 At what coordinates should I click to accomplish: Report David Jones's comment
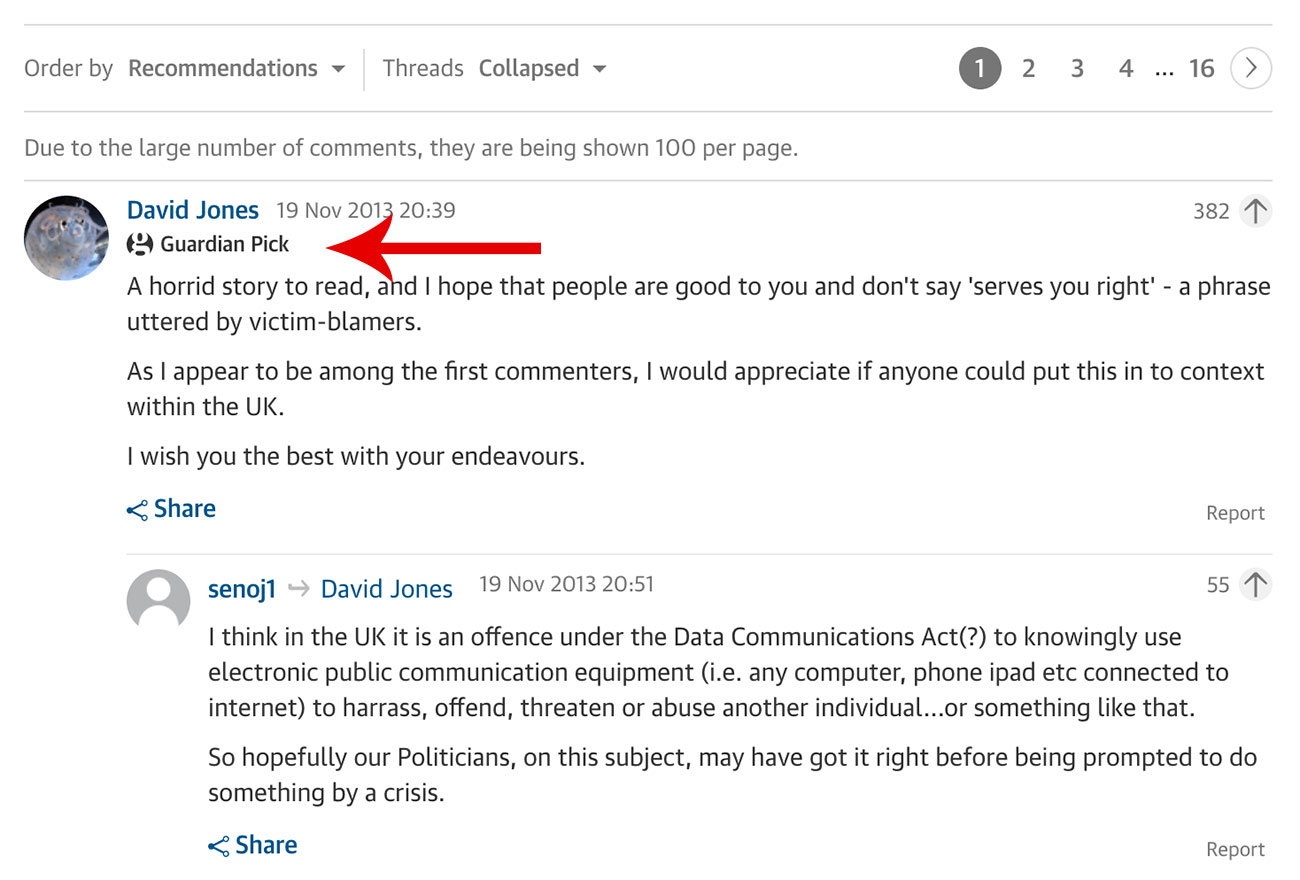click(1235, 513)
